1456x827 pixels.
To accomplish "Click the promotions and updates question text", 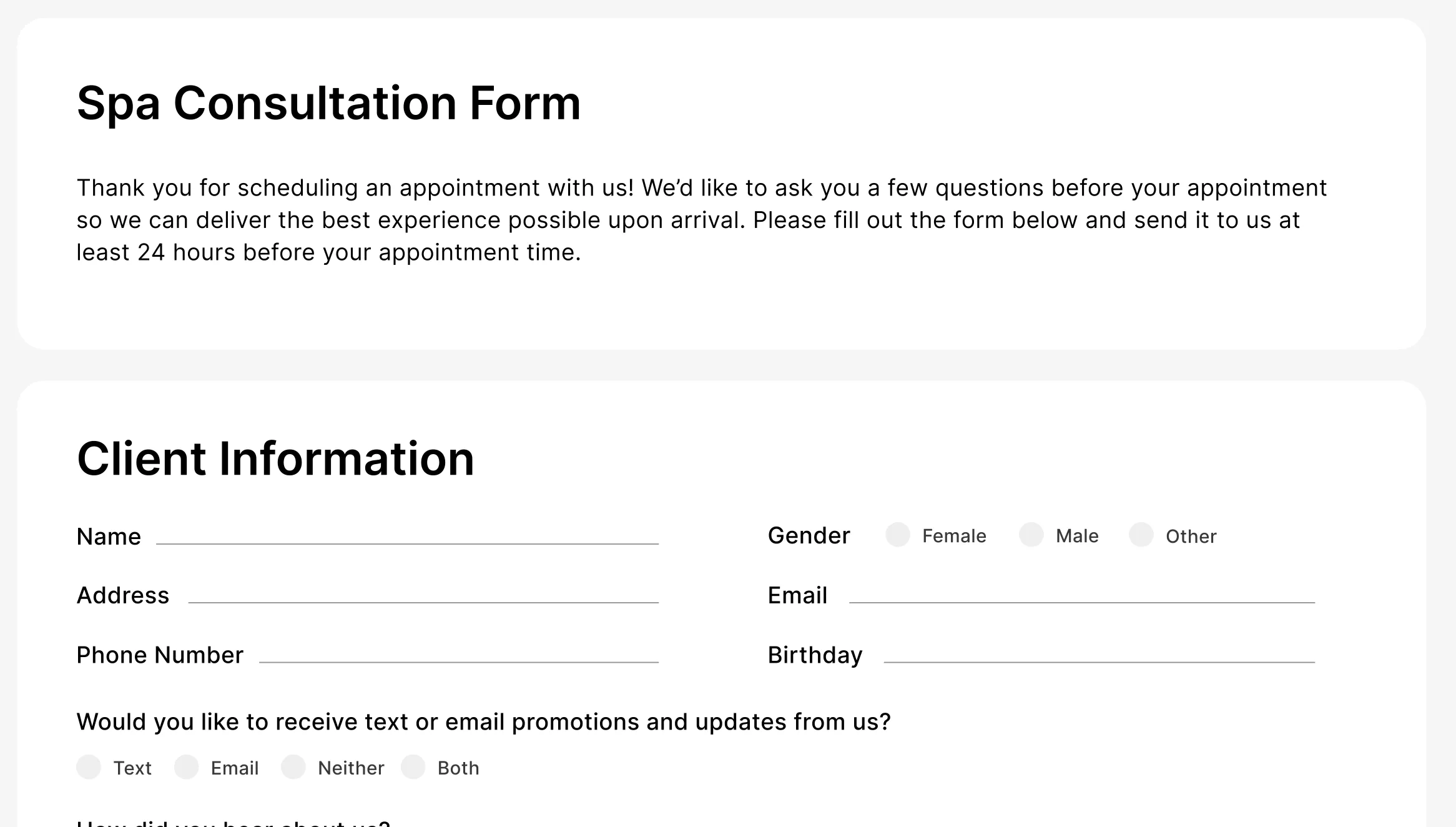I will [484, 721].
